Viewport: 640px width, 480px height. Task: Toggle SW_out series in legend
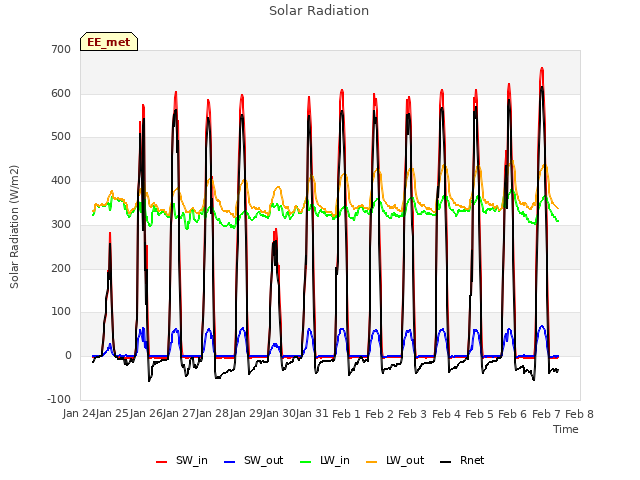click(x=254, y=460)
